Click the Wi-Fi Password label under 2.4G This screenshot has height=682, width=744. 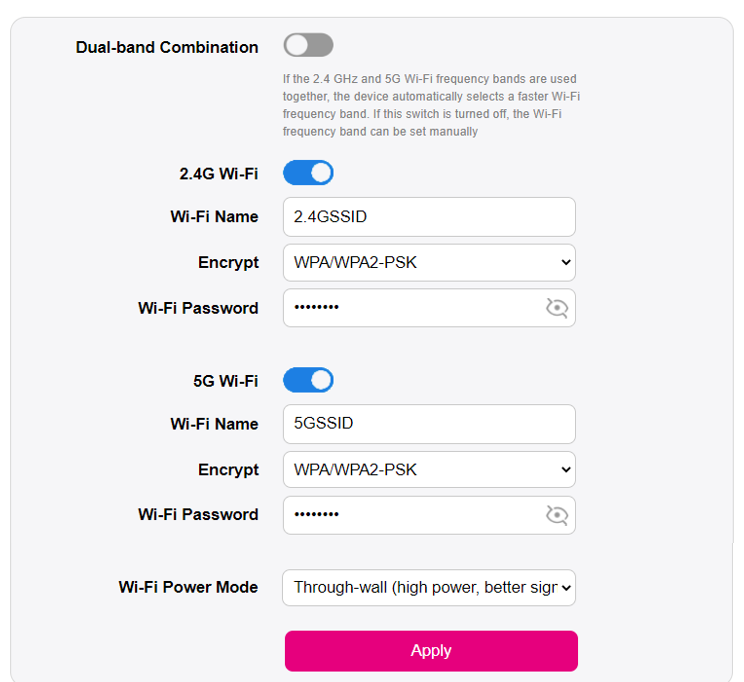coord(198,309)
